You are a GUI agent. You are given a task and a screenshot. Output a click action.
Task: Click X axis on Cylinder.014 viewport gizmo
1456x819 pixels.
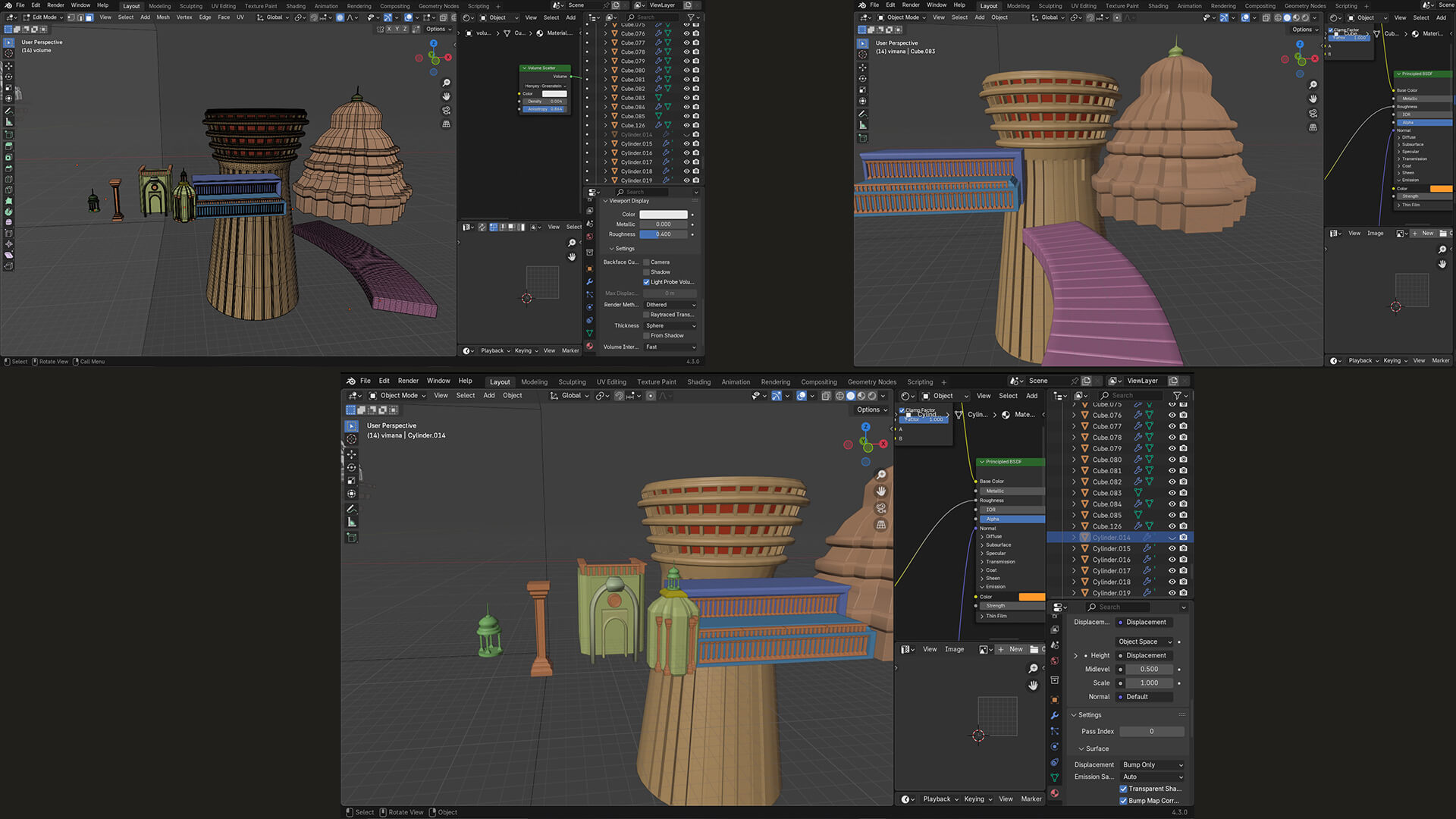pyautogui.click(x=883, y=444)
